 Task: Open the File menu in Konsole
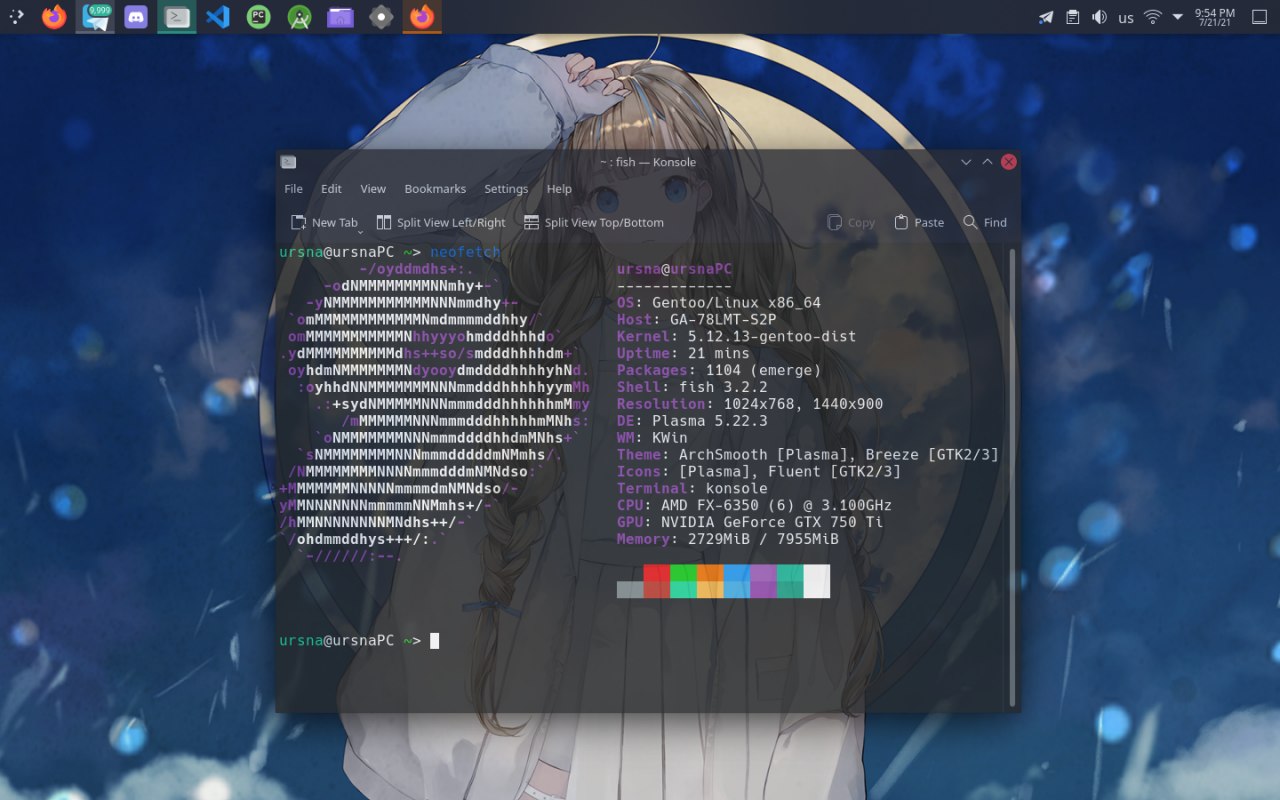click(293, 189)
